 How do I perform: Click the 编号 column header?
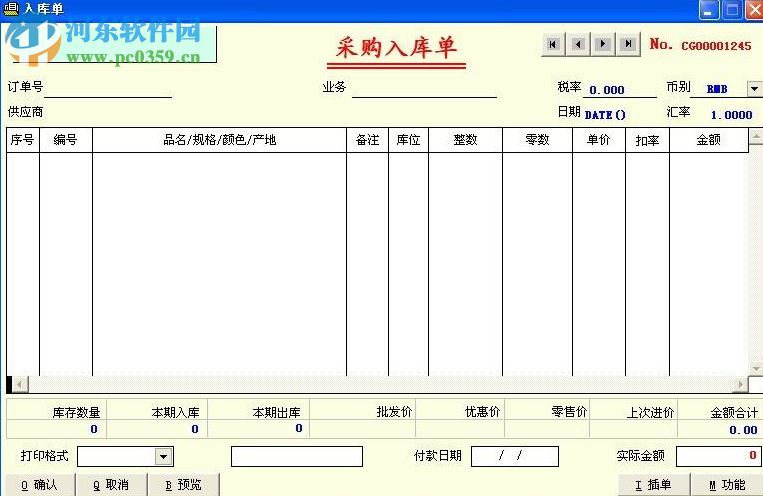click(66, 140)
